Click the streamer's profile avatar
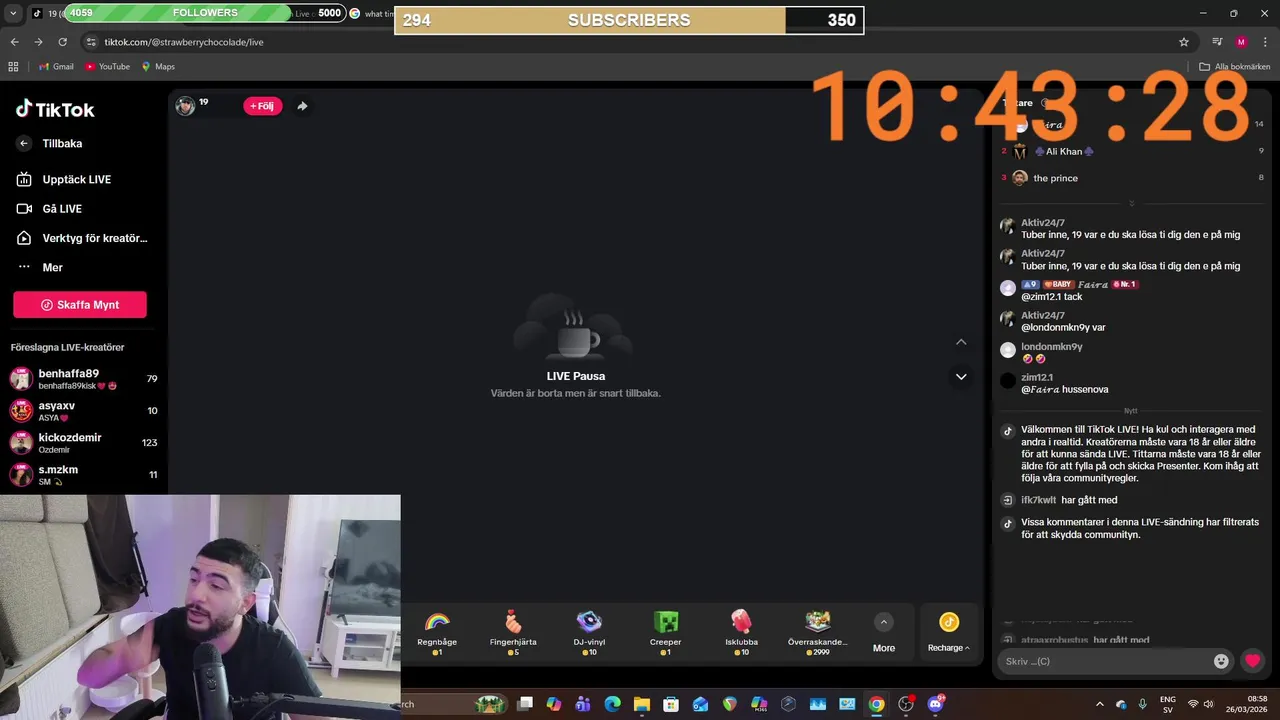The image size is (1280, 720). point(185,106)
